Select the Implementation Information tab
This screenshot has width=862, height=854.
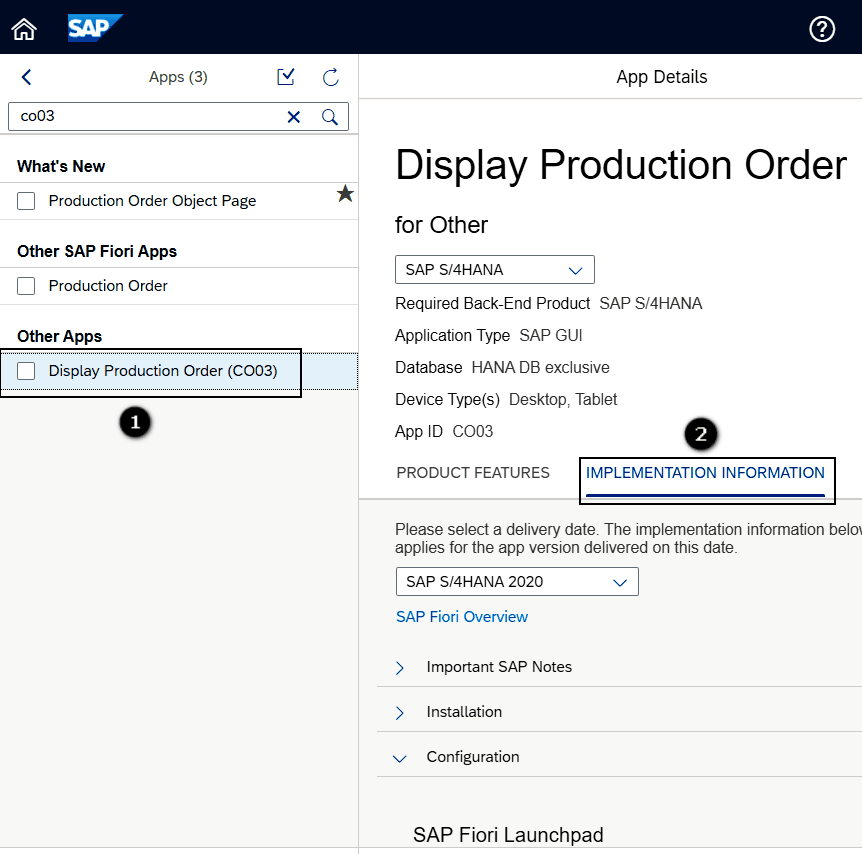pyautogui.click(x=705, y=473)
